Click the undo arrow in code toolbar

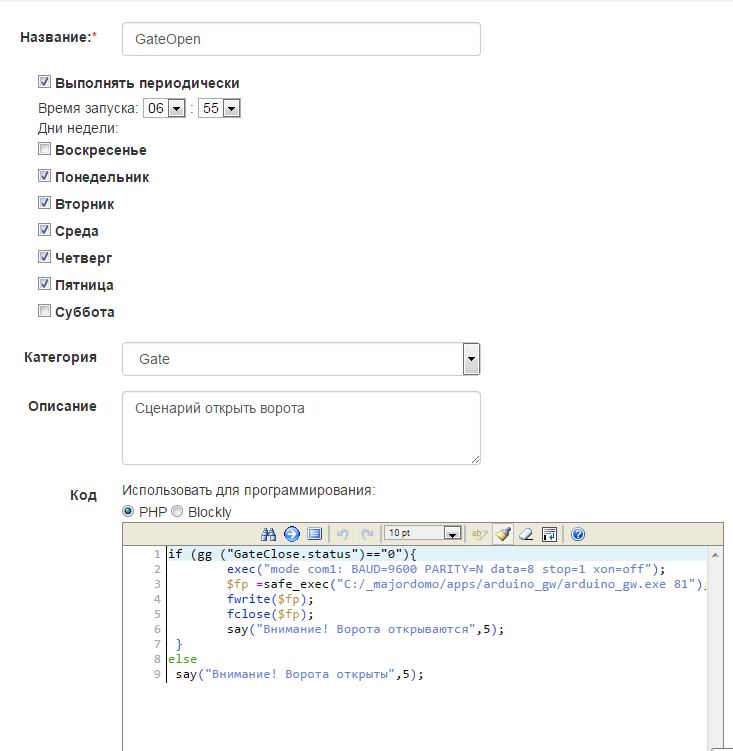[342, 534]
